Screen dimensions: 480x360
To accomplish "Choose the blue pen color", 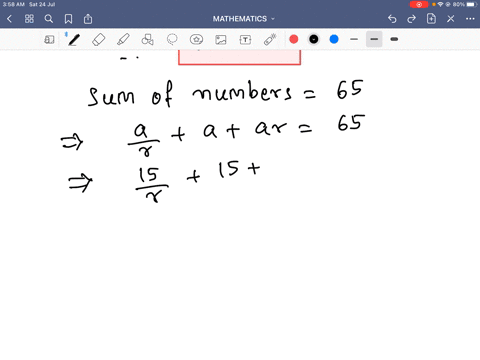I will click(x=334, y=39).
